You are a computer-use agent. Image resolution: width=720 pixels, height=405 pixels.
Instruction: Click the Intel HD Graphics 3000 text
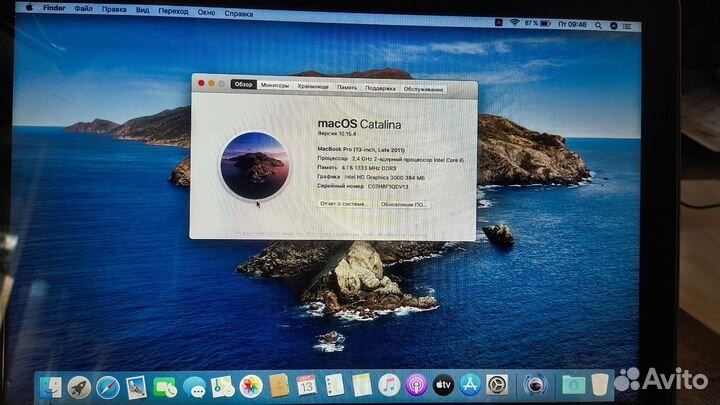point(384,177)
